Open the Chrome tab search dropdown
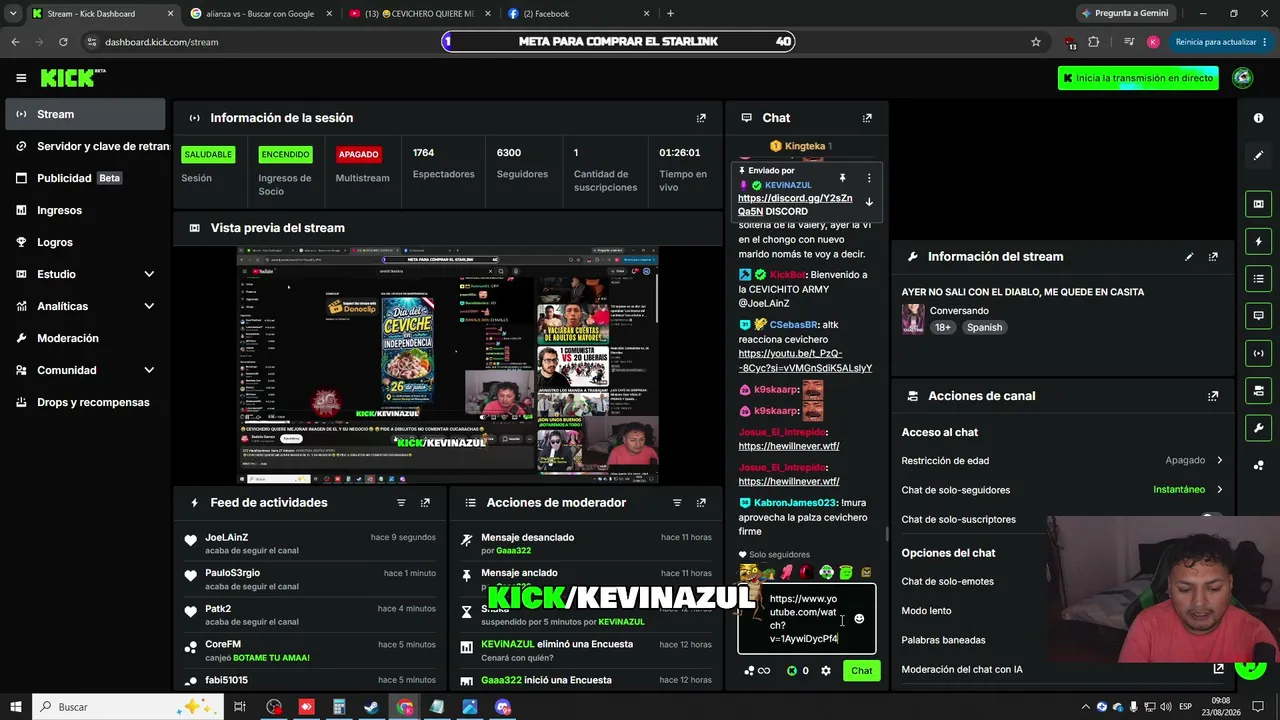 tap(12, 13)
